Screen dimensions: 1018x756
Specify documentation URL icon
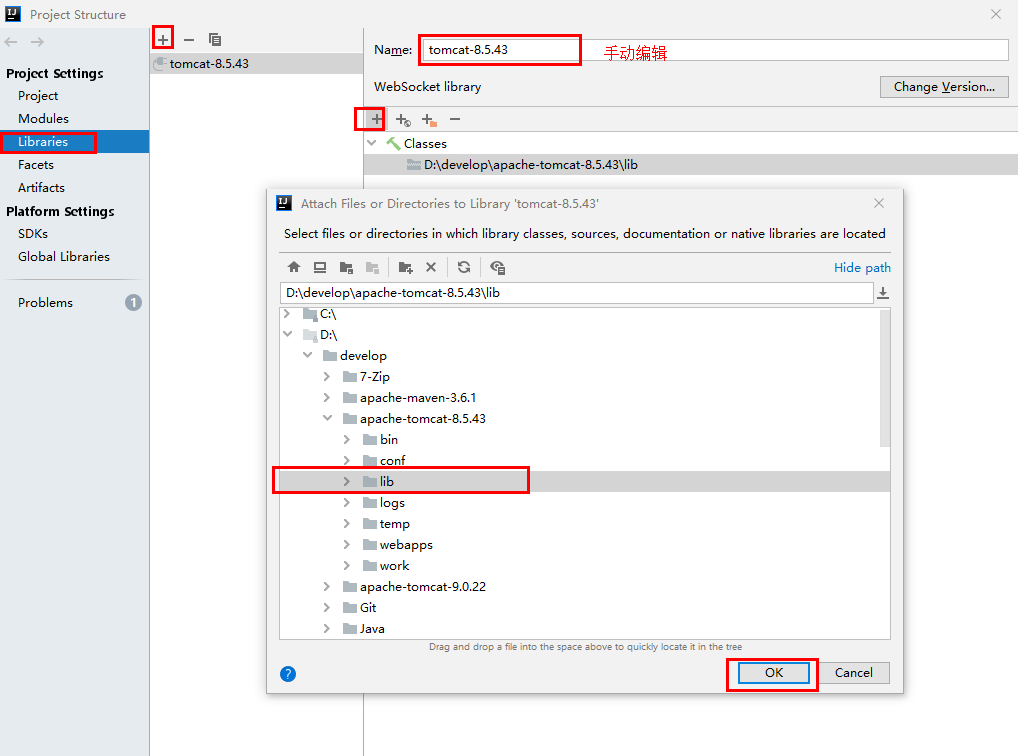click(x=403, y=120)
